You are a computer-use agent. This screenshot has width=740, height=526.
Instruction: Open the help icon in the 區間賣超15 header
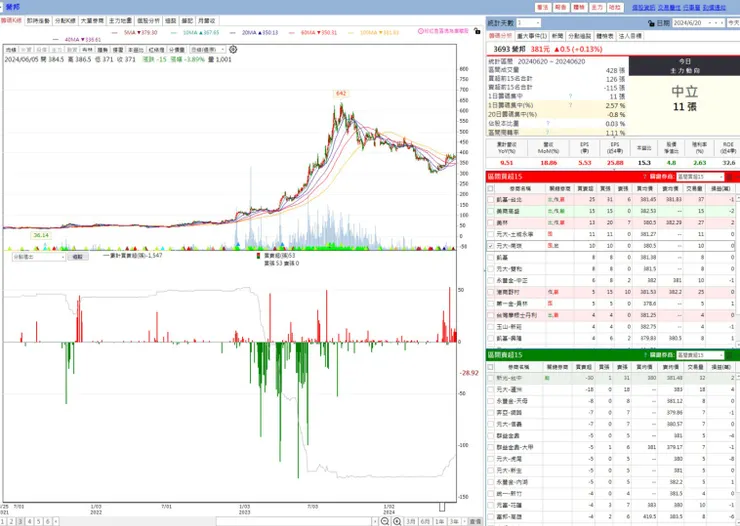645,355
